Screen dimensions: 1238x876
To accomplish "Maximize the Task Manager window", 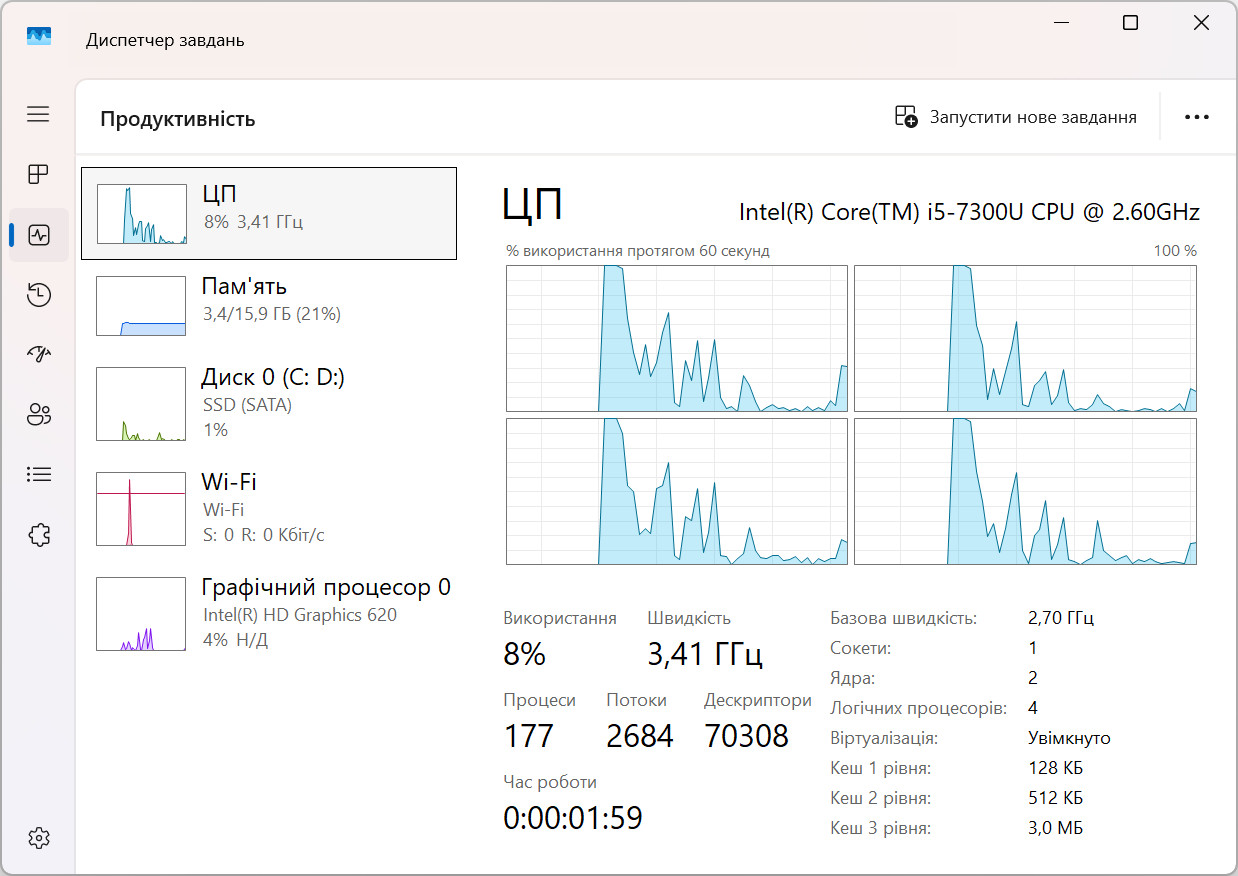I will (1130, 23).
